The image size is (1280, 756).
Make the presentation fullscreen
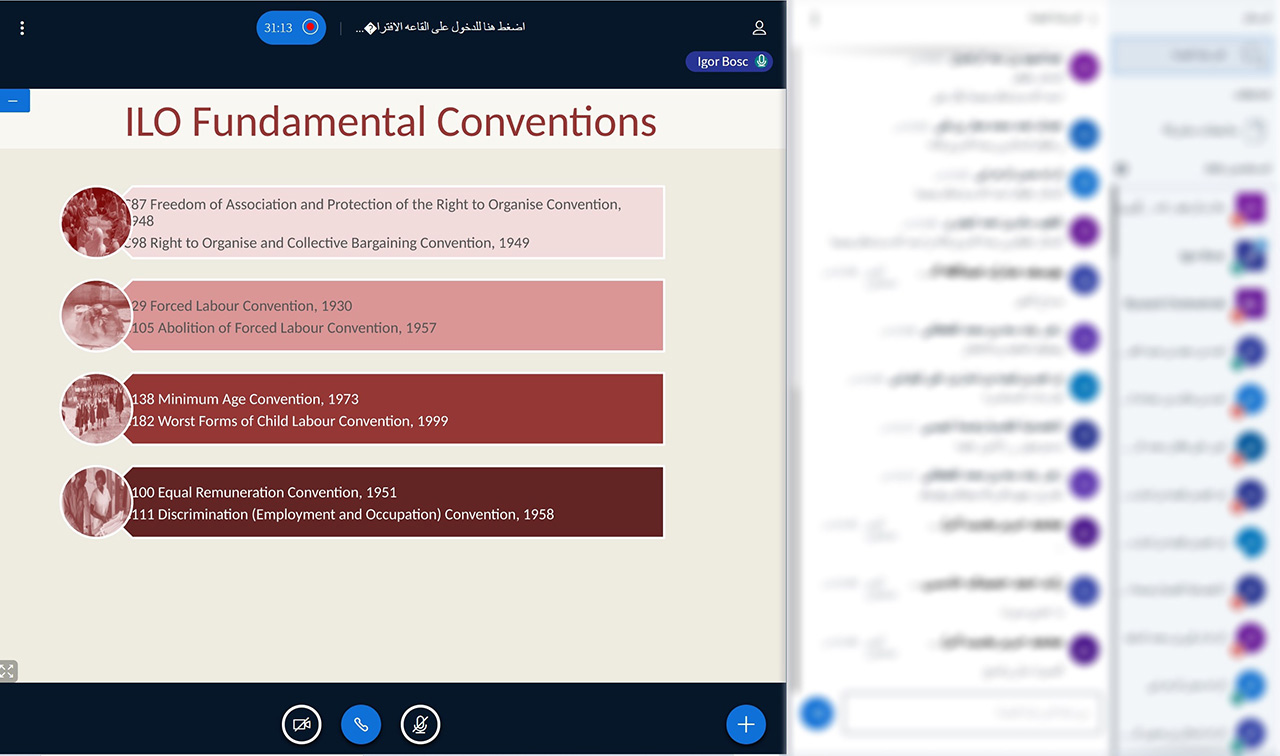tap(8, 671)
